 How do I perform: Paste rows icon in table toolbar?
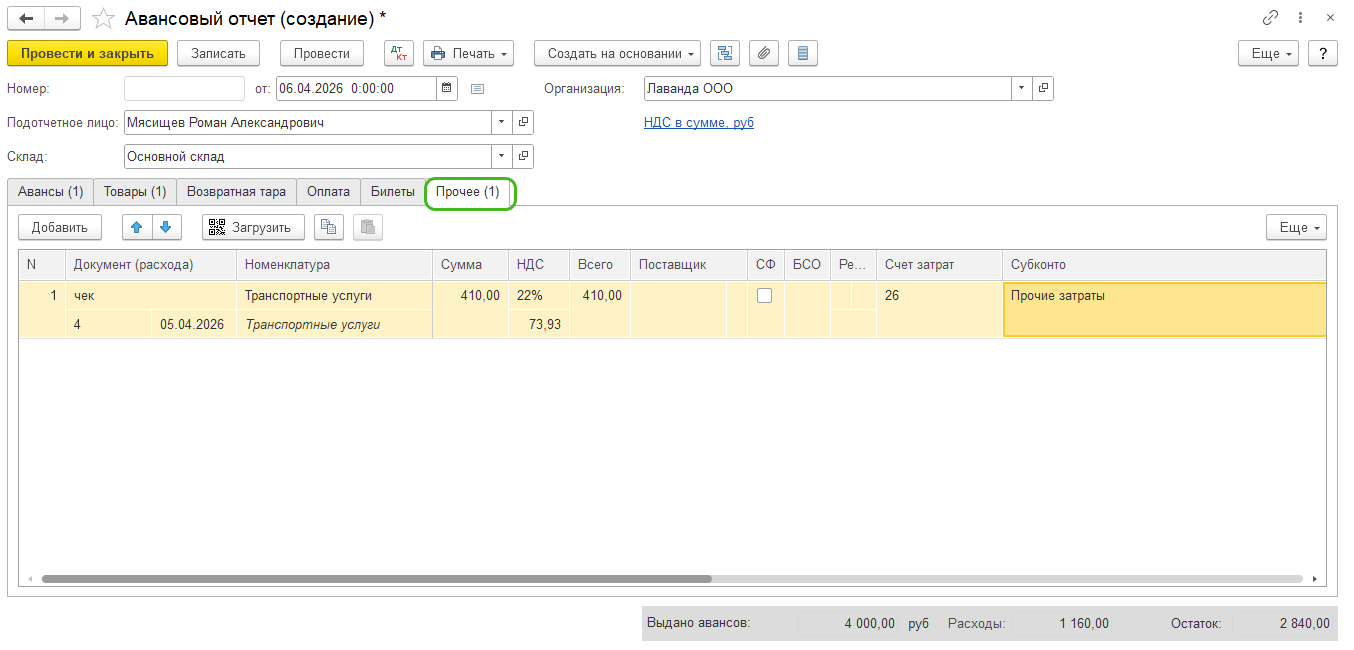(x=368, y=227)
